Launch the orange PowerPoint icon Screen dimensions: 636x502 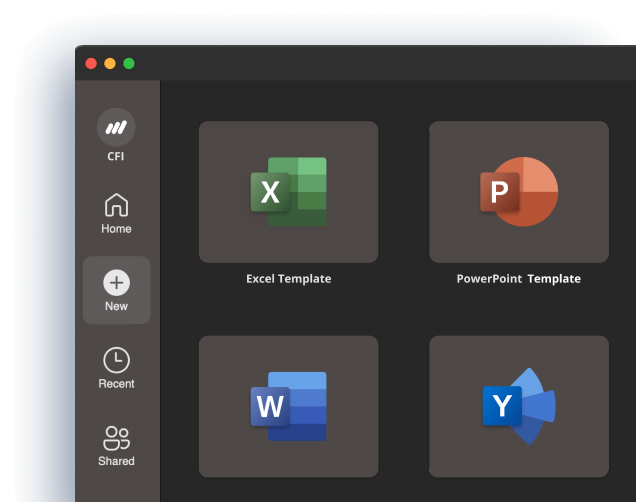tap(518, 192)
